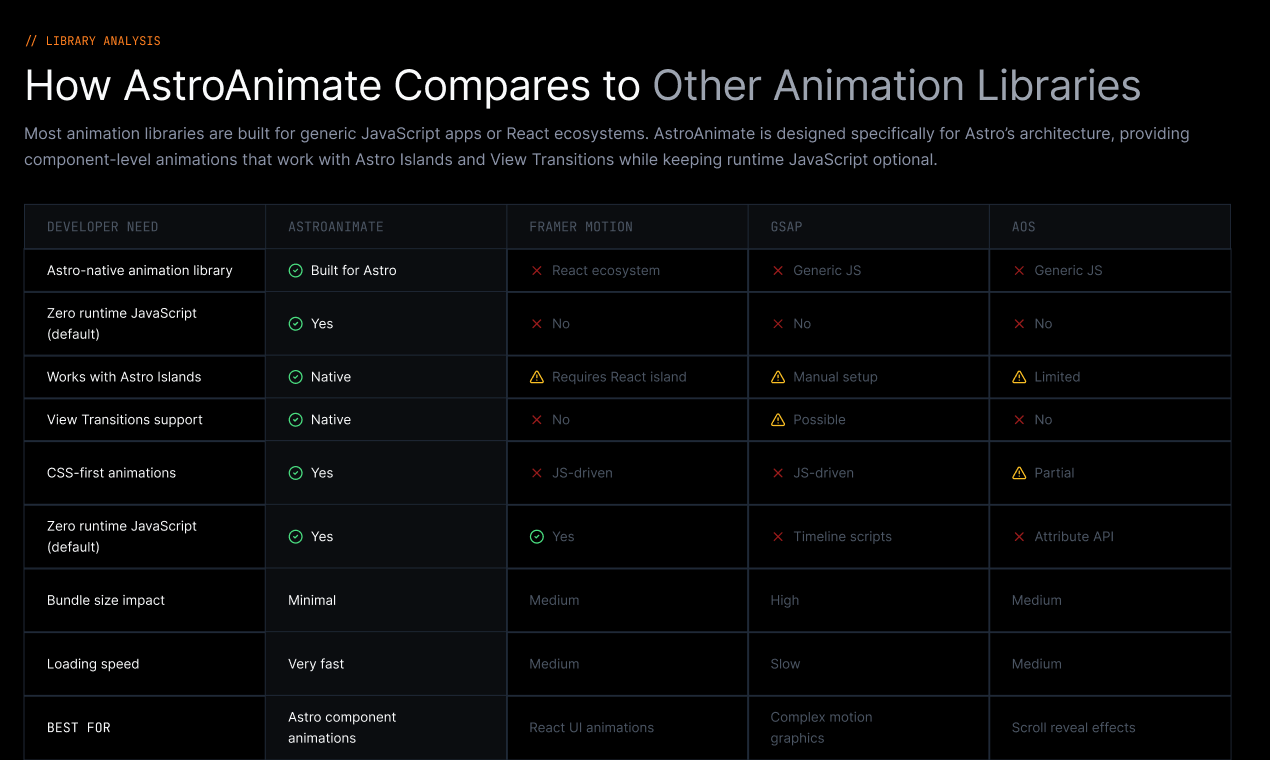This screenshot has width=1270, height=760.
Task: Click the X icon beside "Generic JS" under AOS
Action: (x=1019, y=270)
